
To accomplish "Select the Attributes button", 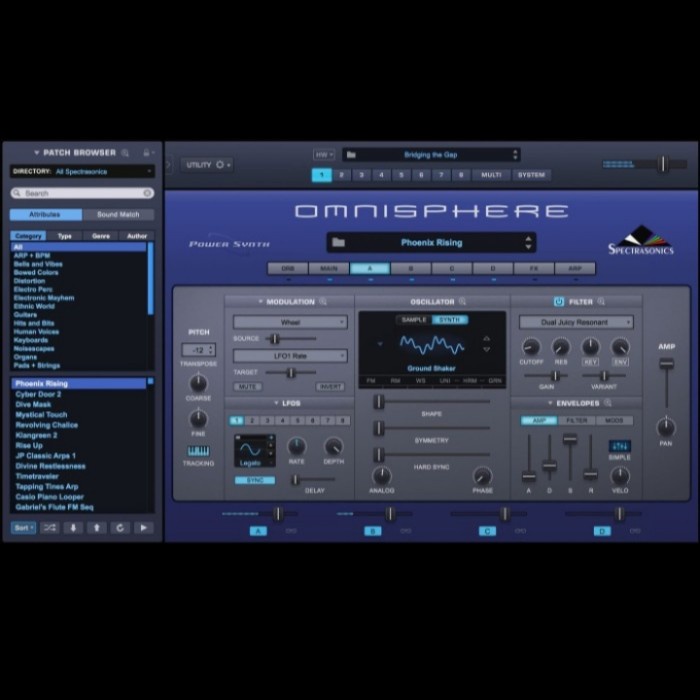I will (x=45, y=215).
